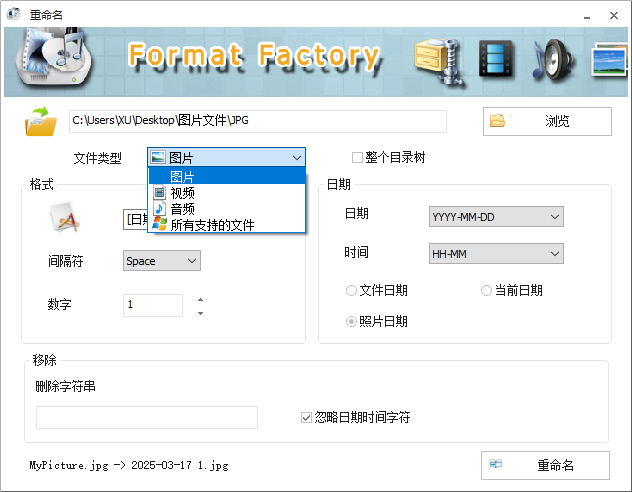The height and width of the screenshot is (492, 632).
Task: Click the 数字 number input field
Action: coord(153,305)
